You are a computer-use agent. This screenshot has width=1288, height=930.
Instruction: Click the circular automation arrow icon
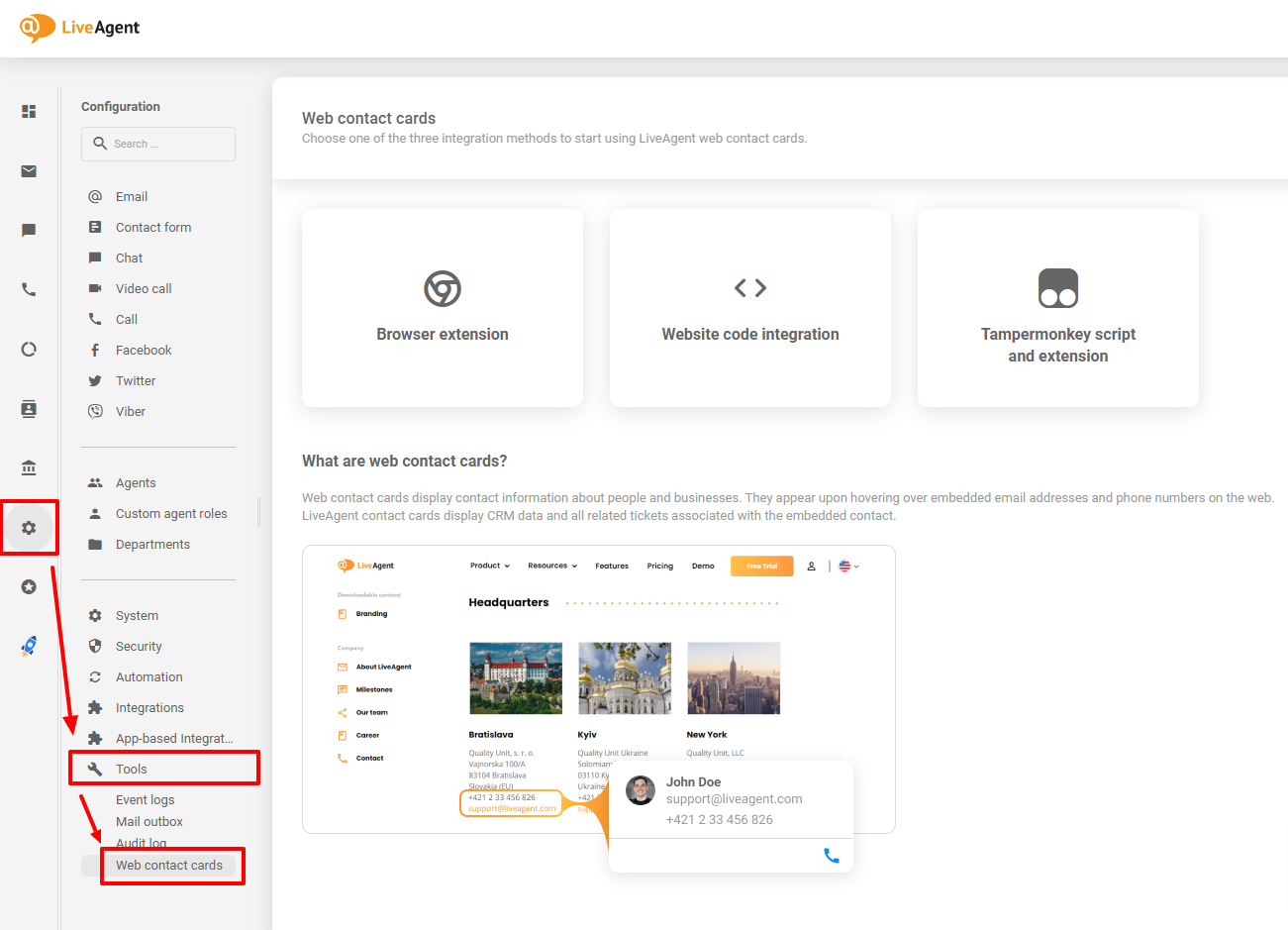pos(29,349)
